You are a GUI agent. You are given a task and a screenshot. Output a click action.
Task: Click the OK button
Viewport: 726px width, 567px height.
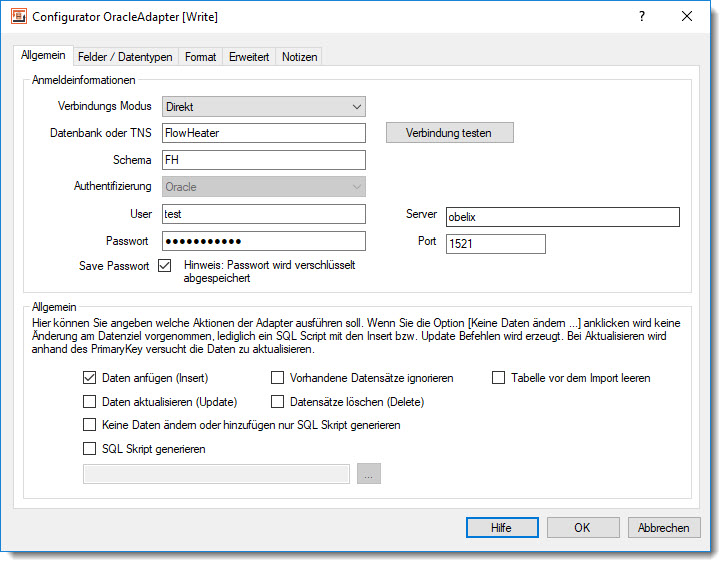tap(583, 527)
